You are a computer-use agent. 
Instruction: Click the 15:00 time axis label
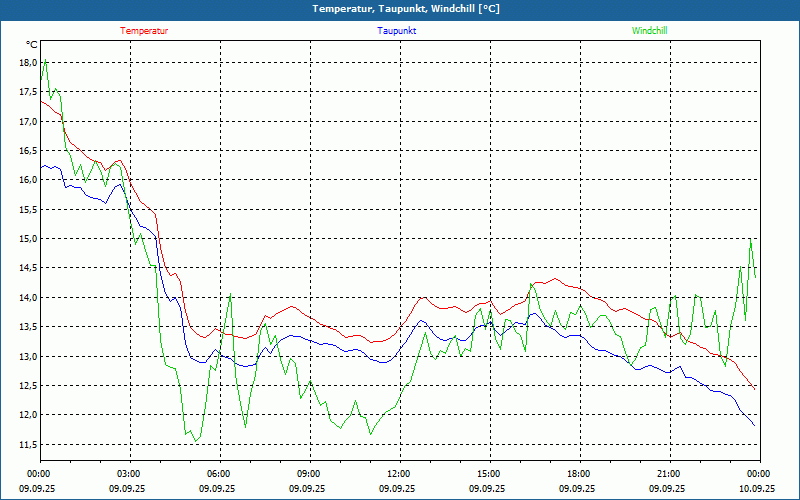pyautogui.click(x=489, y=474)
